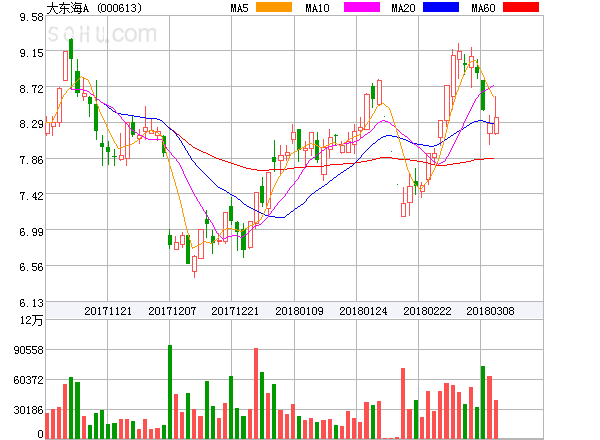Click price axis label 8.72

pyautogui.click(x=32, y=89)
